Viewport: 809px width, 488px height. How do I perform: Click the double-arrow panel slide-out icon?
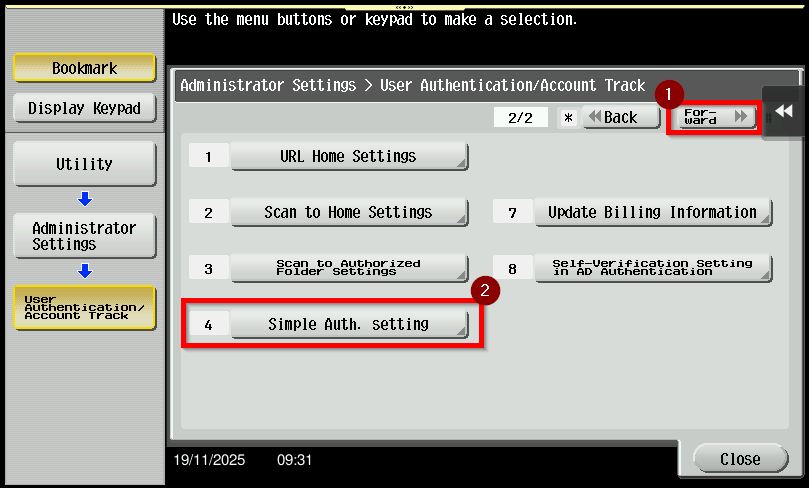[784, 112]
